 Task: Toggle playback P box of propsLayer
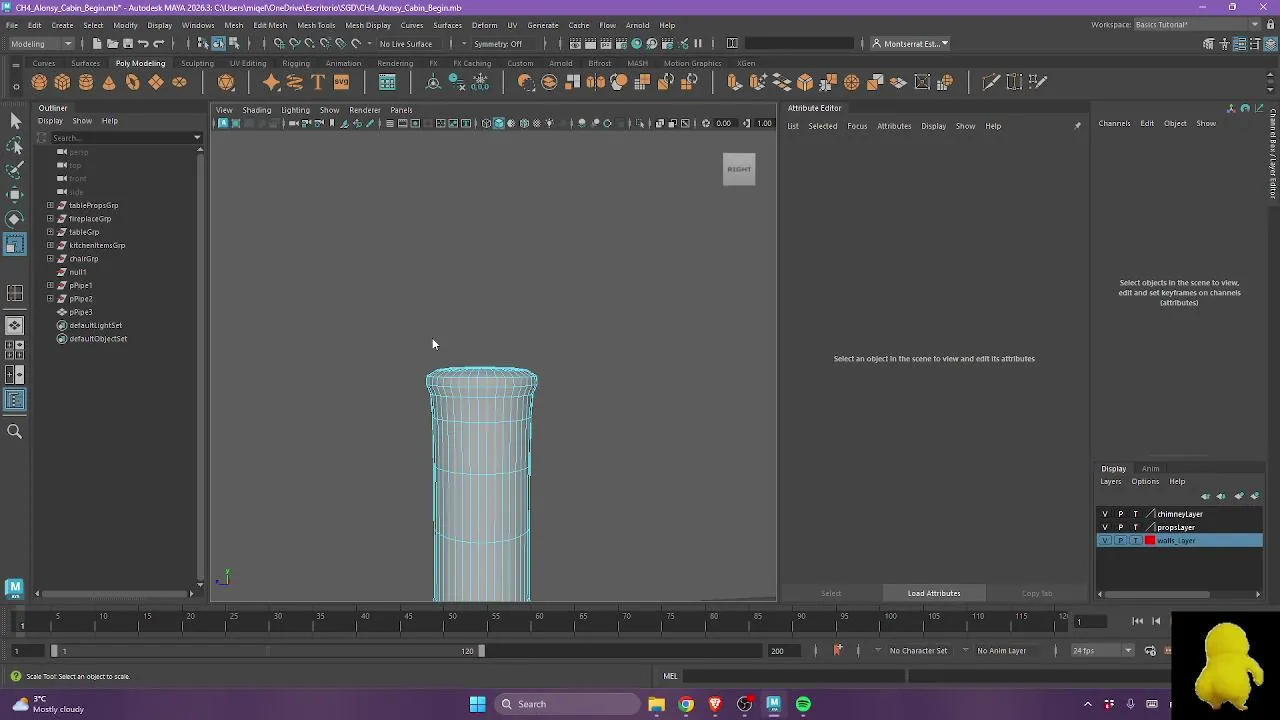[1120, 527]
